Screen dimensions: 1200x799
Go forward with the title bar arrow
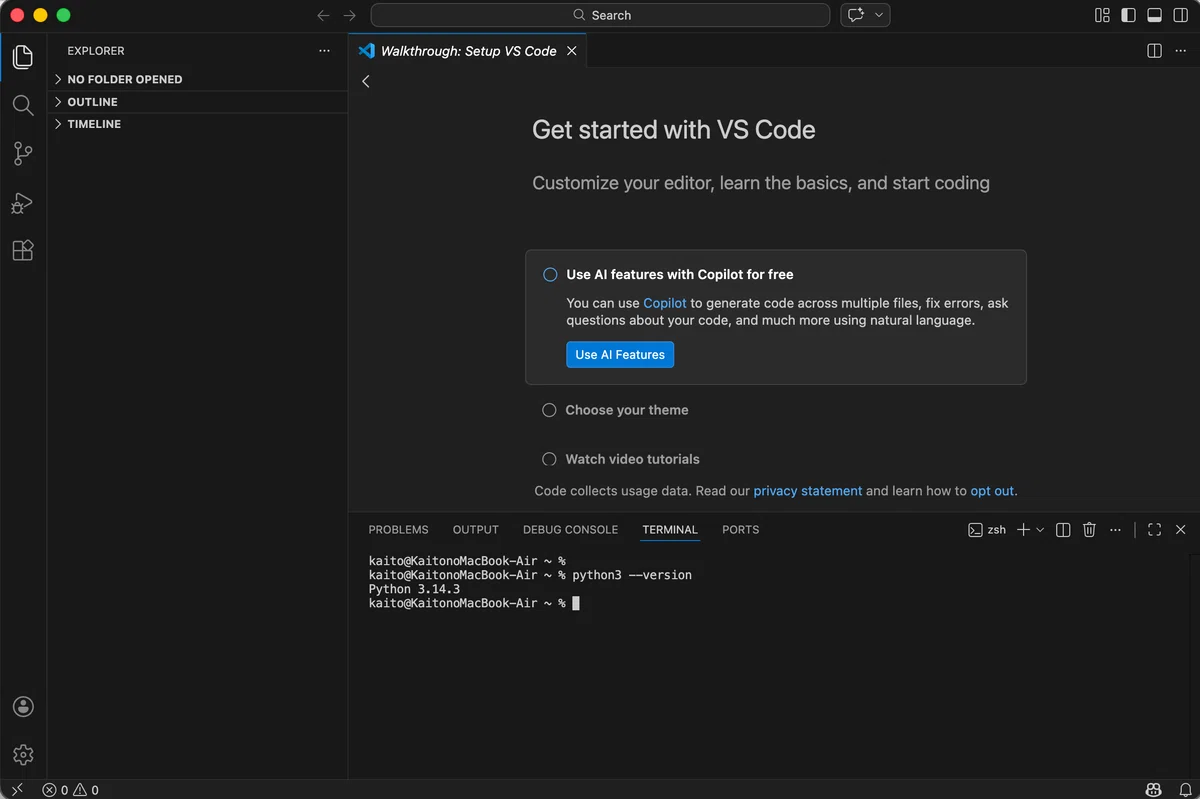(349, 15)
